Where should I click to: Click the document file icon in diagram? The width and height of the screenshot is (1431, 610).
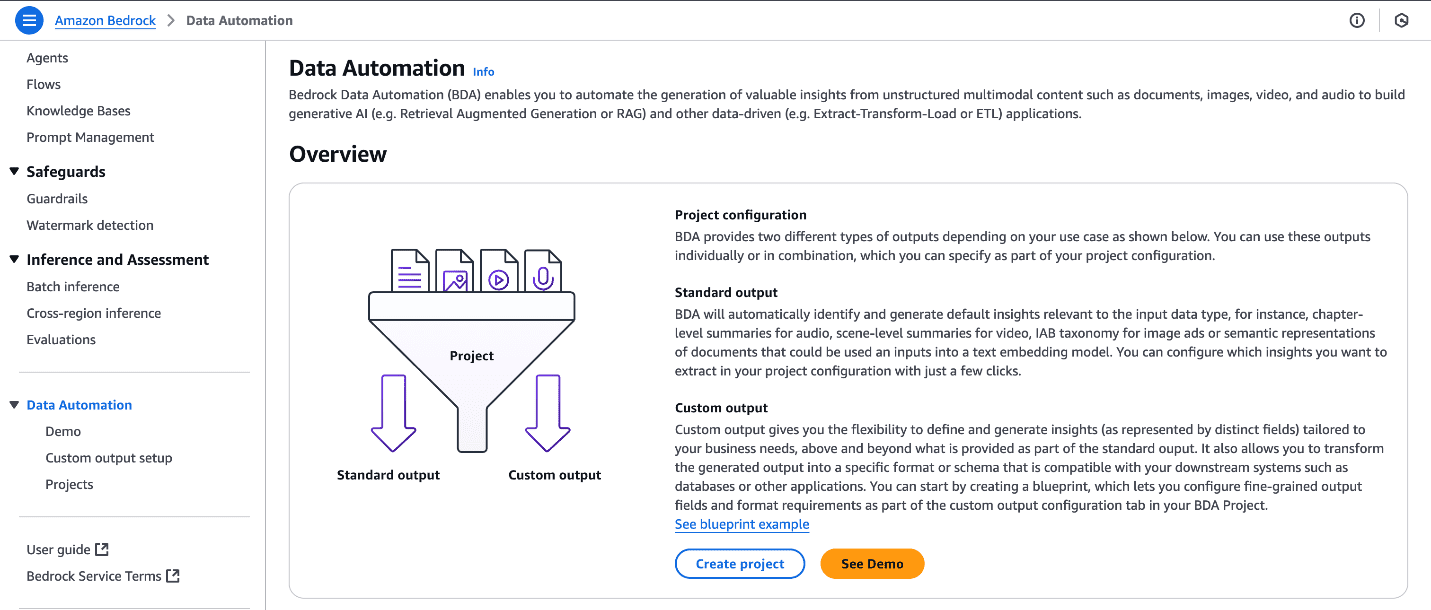point(409,271)
